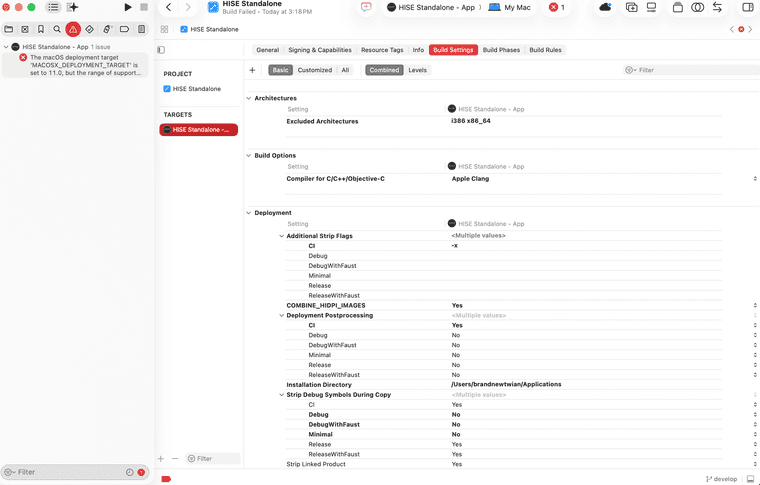Open the Info tab
The width and height of the screenshot is (760, 485).
tap(418, 50)
